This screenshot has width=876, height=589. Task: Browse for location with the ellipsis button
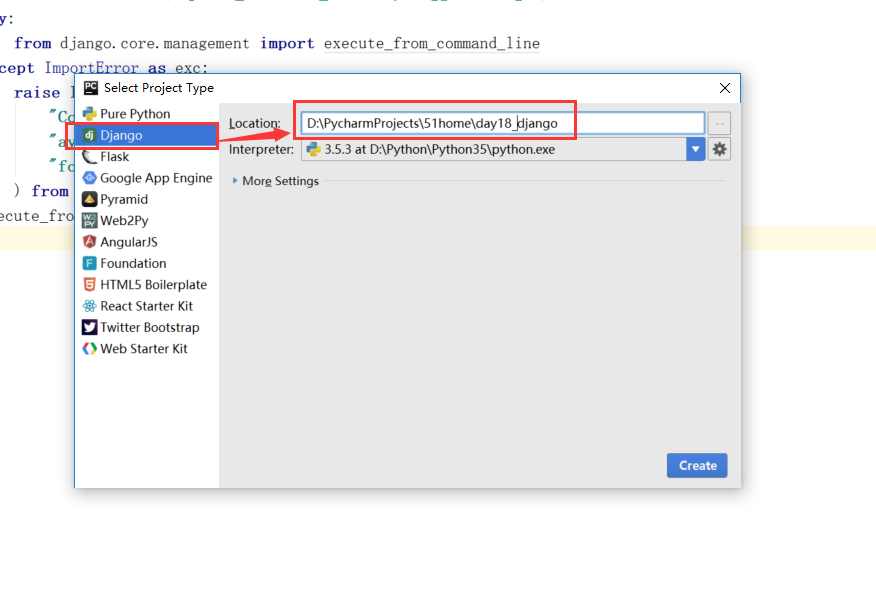(x=720, y=123)
